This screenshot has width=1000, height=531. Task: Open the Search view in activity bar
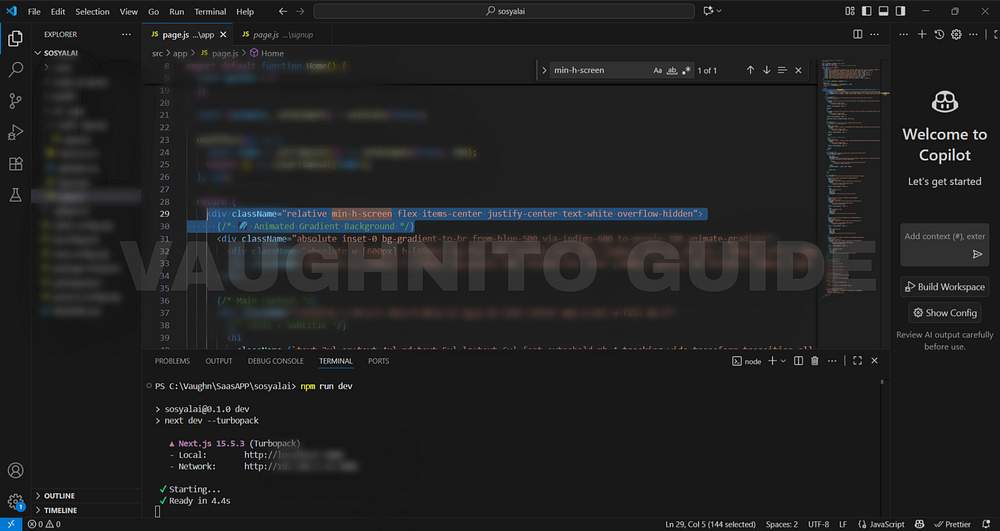15,69
